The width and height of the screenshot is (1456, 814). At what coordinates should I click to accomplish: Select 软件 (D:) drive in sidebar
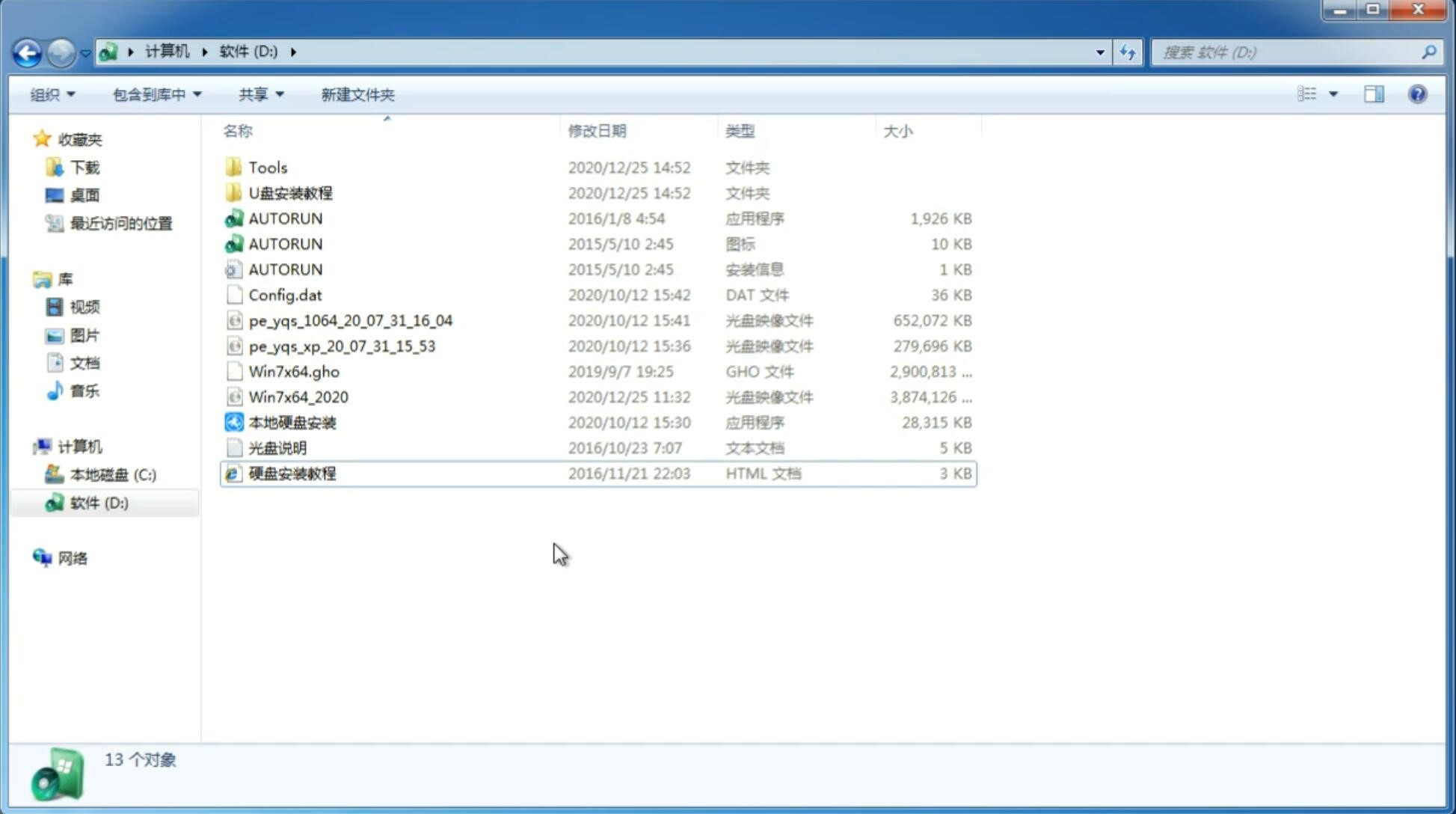pos(98,503)
